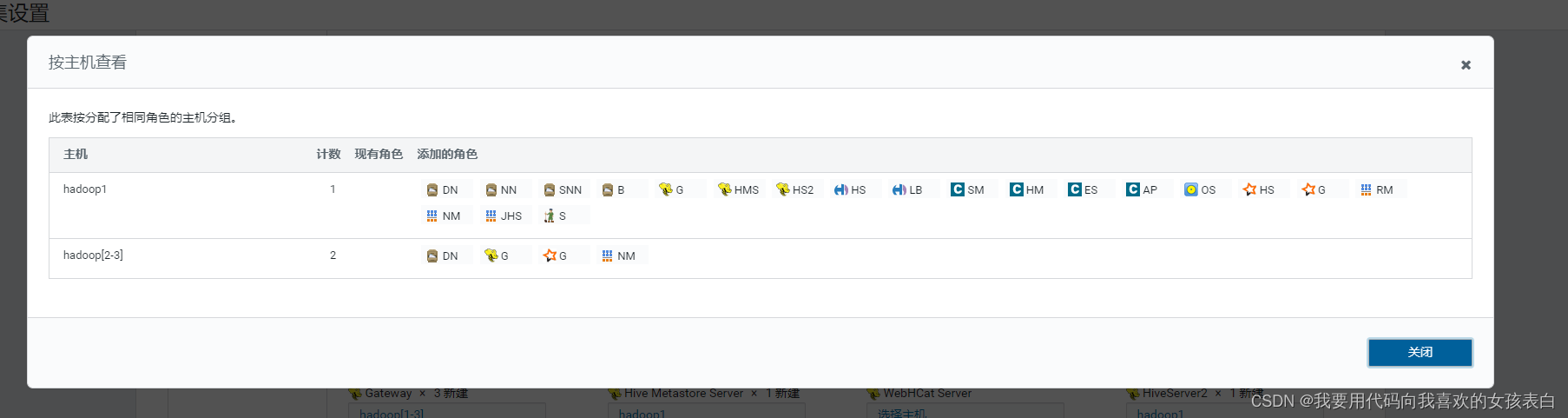Select the hadoop[2-3] host group cell
Image resolution: width=1568 pixels, height=418 pixels.
[93, 255]
